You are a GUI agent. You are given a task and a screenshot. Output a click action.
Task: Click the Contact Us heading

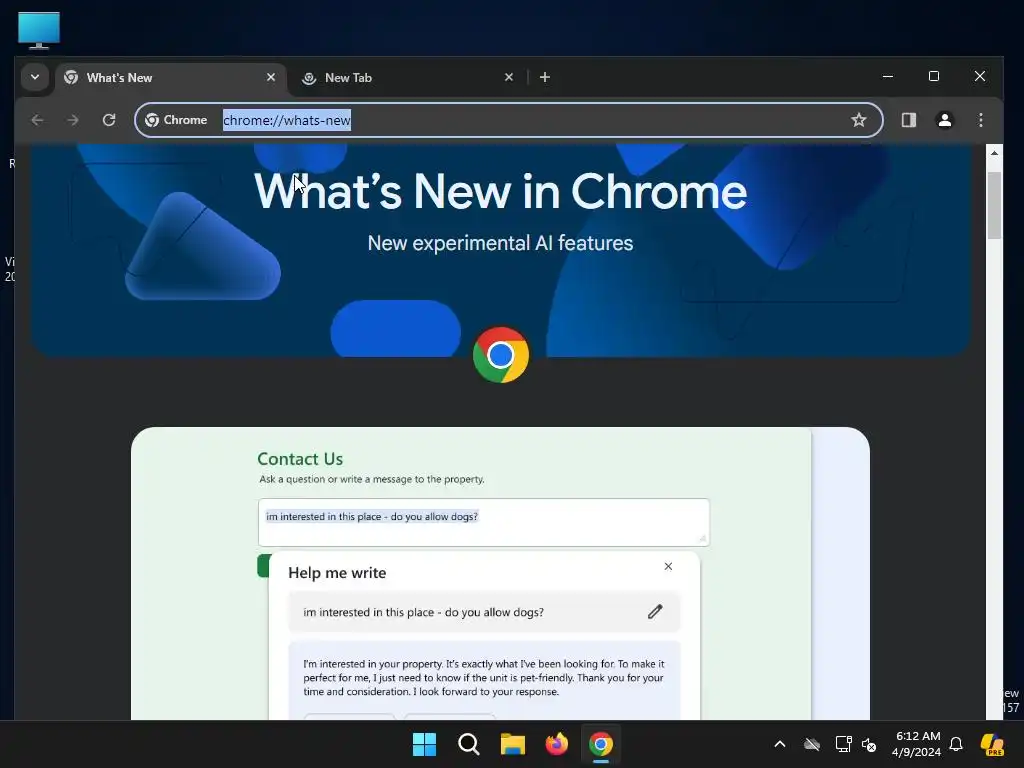click(300, 458)
